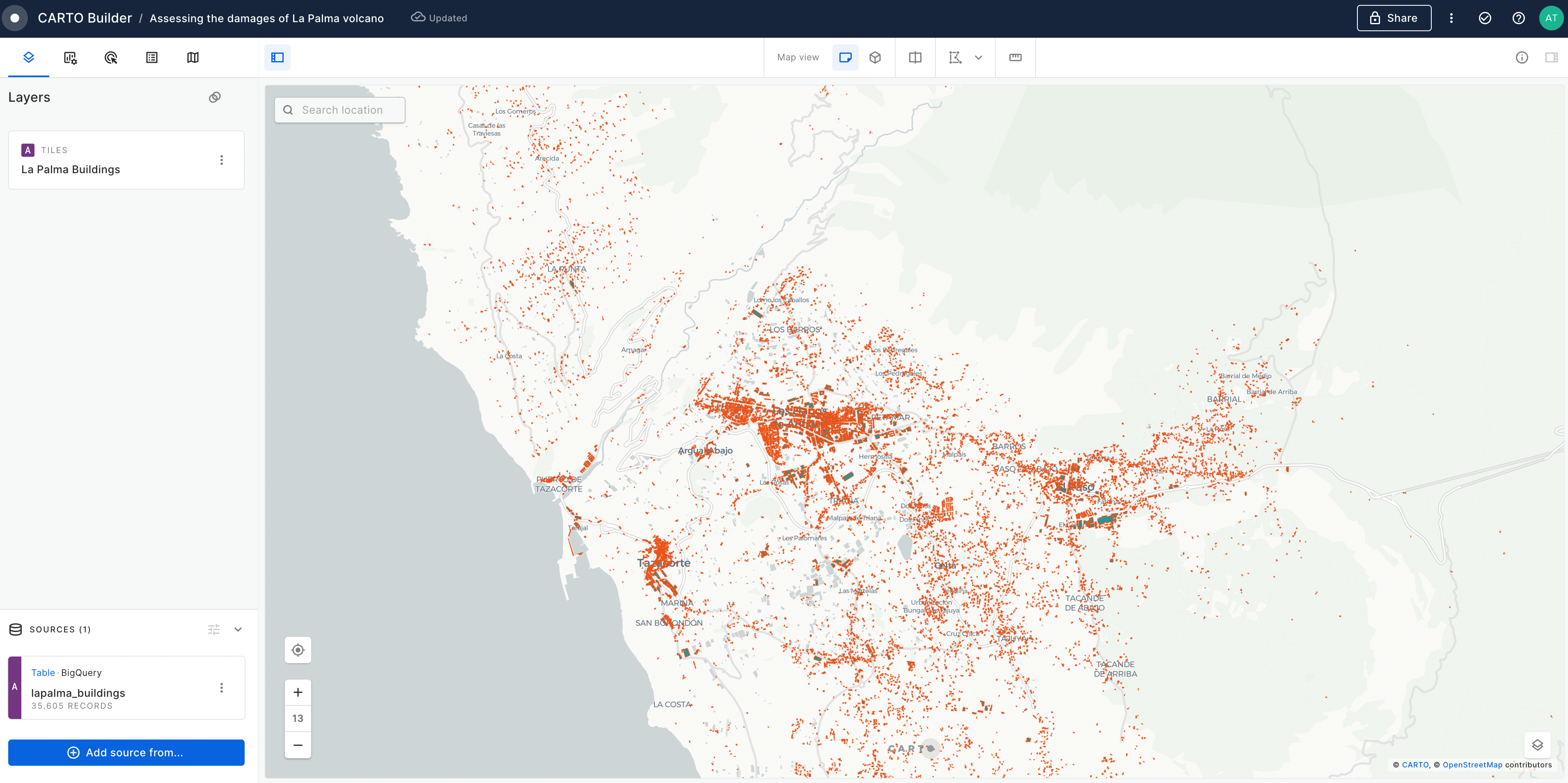This screenshot has width=1568, height=783.
Task: Open the AT user avatar menu
Action: pos(1551,18)
